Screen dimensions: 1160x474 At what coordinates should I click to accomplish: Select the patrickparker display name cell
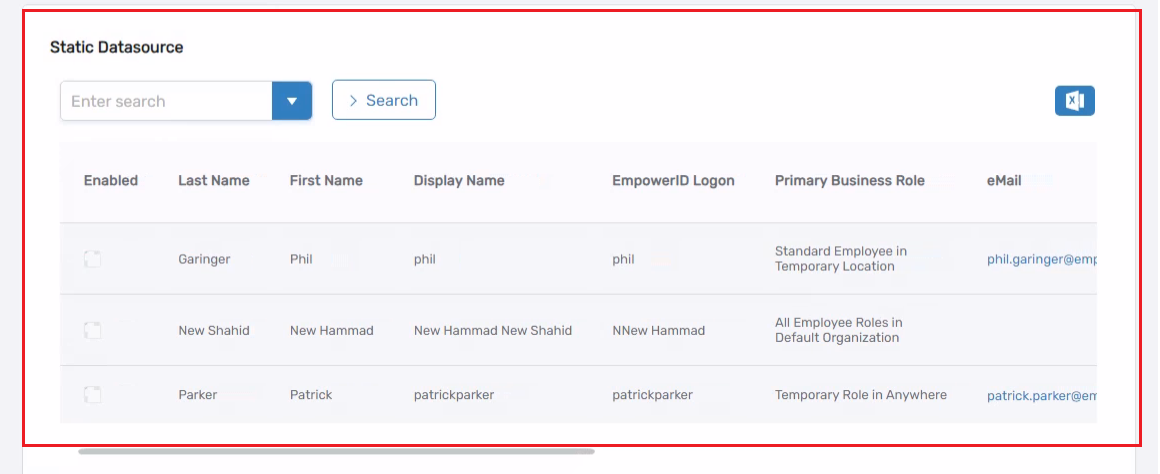[x=453, y=395]
